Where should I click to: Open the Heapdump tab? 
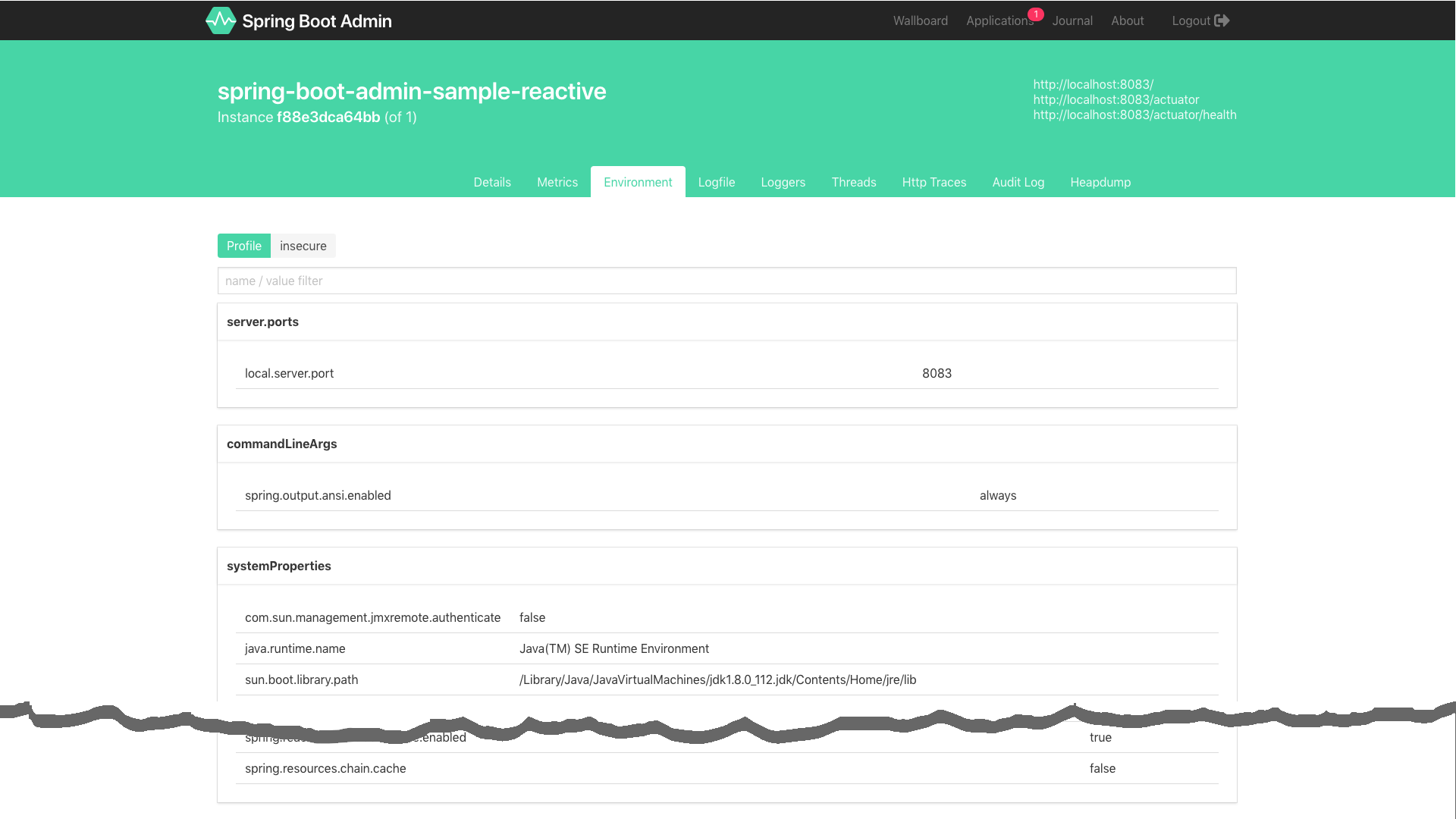(1100, 181)
